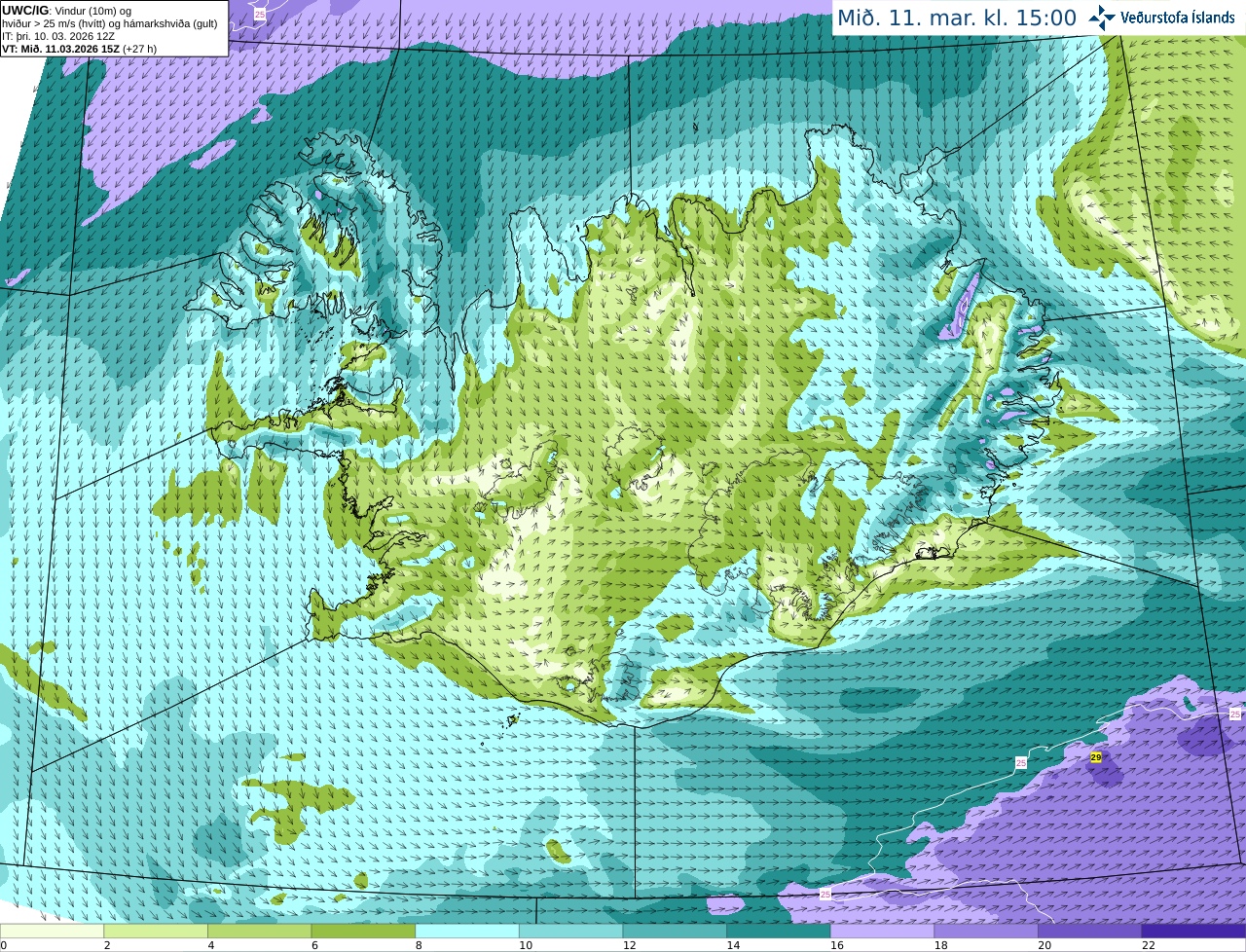Click the 'IT: þri. 10. 03. 2026 12Z' line

pyautogui.click(x=58, y=36)
